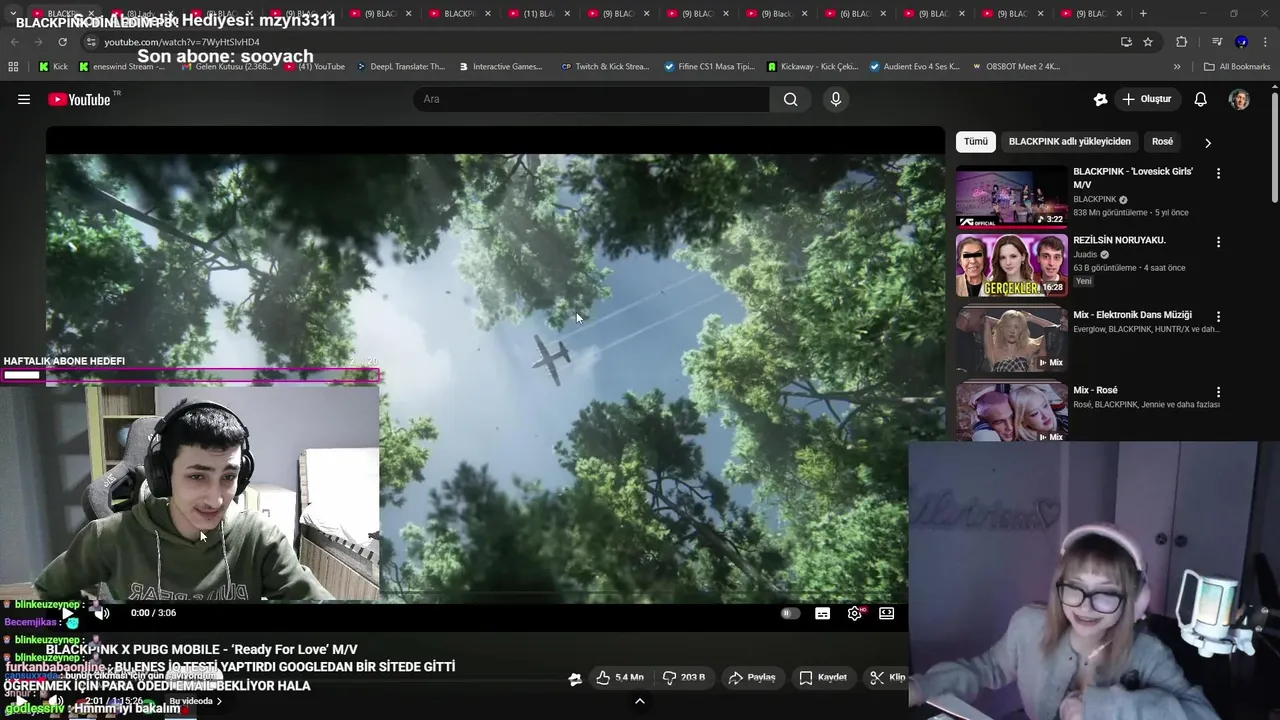Open the 'Lovesick Girls' M/V thumbnail
1280x720 pixels.
click(1011, 197)
